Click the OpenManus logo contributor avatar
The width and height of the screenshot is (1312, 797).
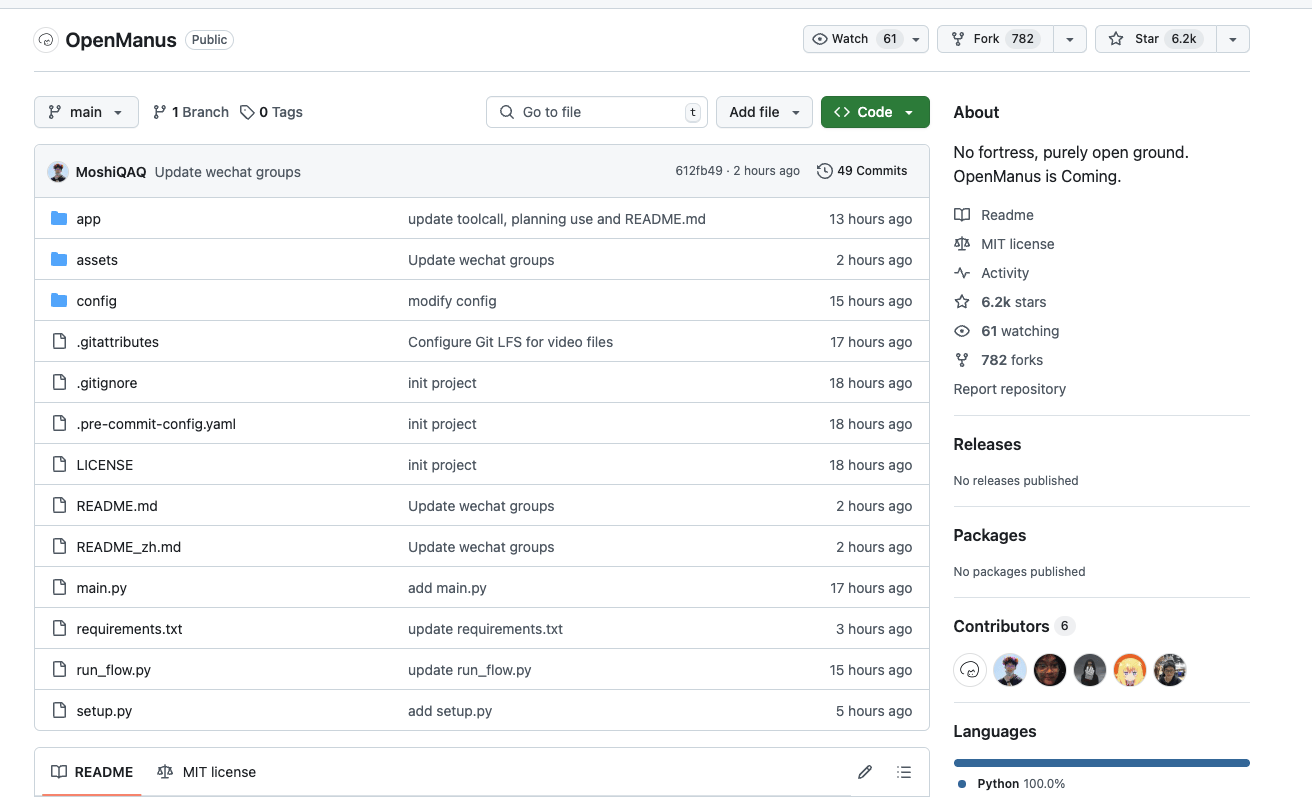970,670
